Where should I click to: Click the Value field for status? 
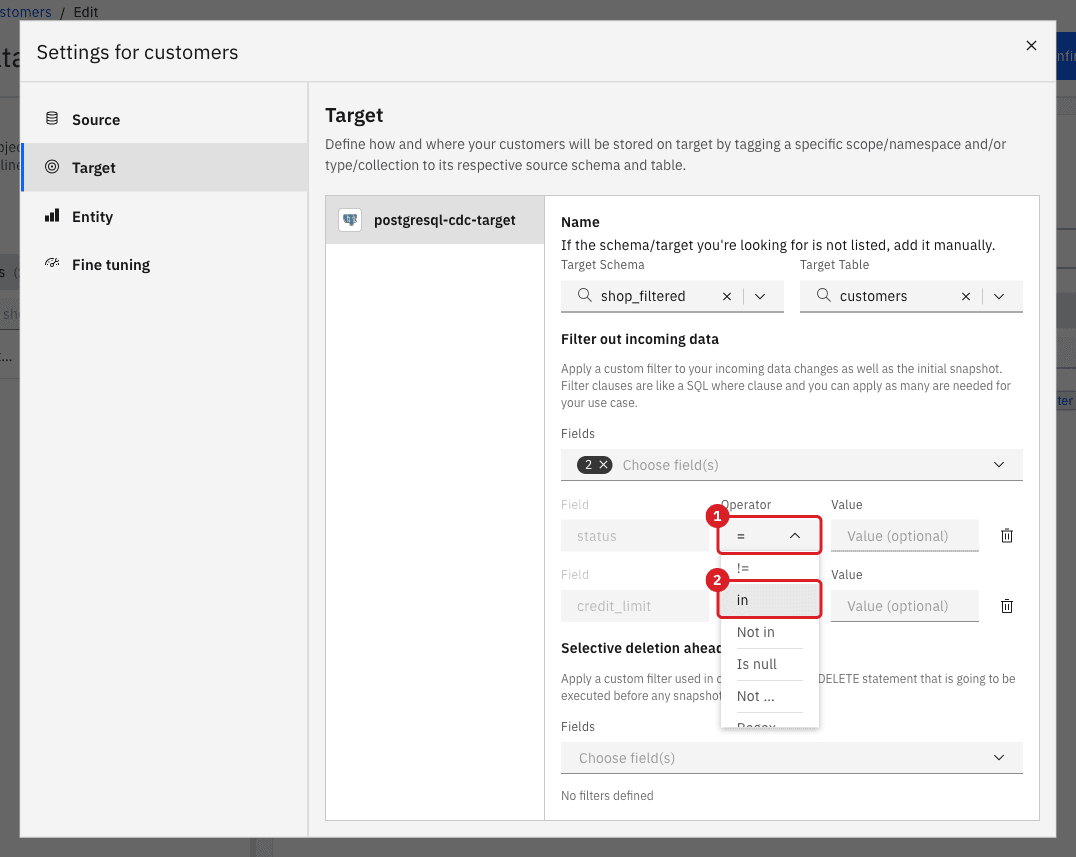point(904,536)
